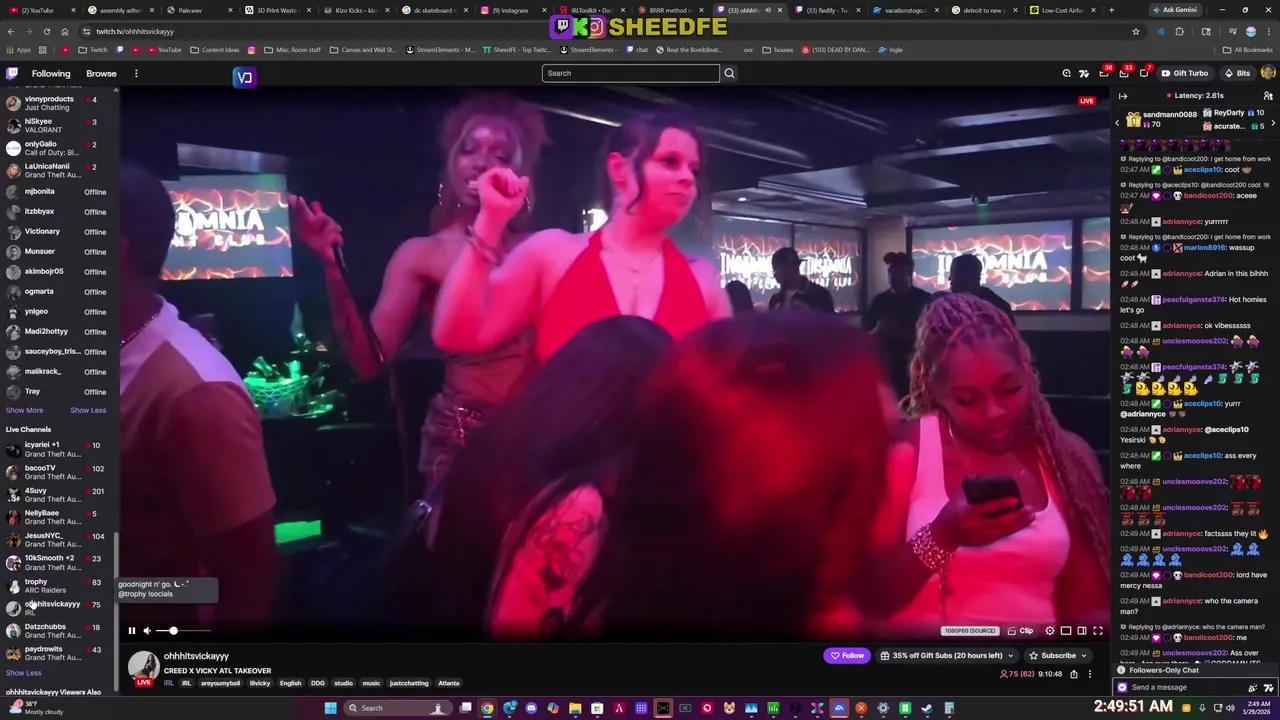Click the Windows taskbar search box

(x=397, y=708)
